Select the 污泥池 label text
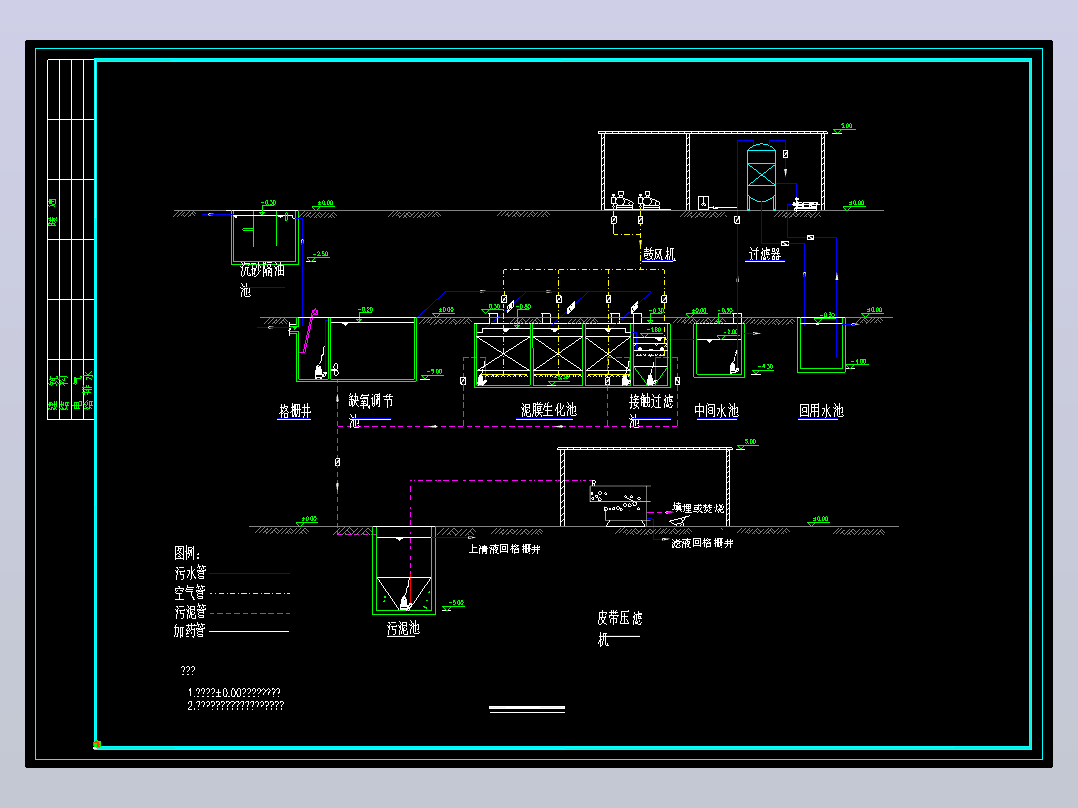 [403, 629]
